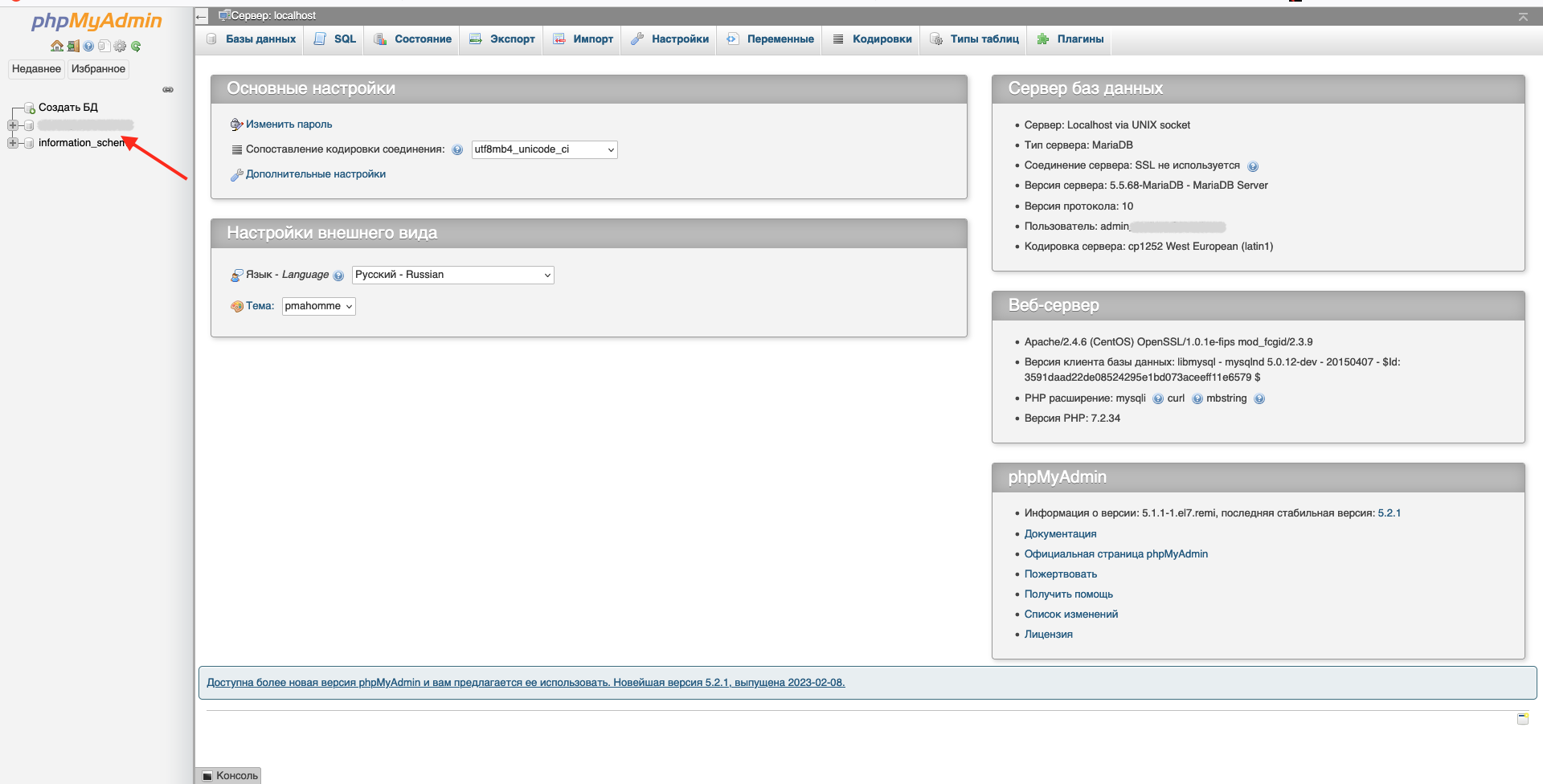Open phpMyAdmin documentation via blue question icon in sidebar
The width and height of the screenshot is (1543, 784).
pos(88,47)
